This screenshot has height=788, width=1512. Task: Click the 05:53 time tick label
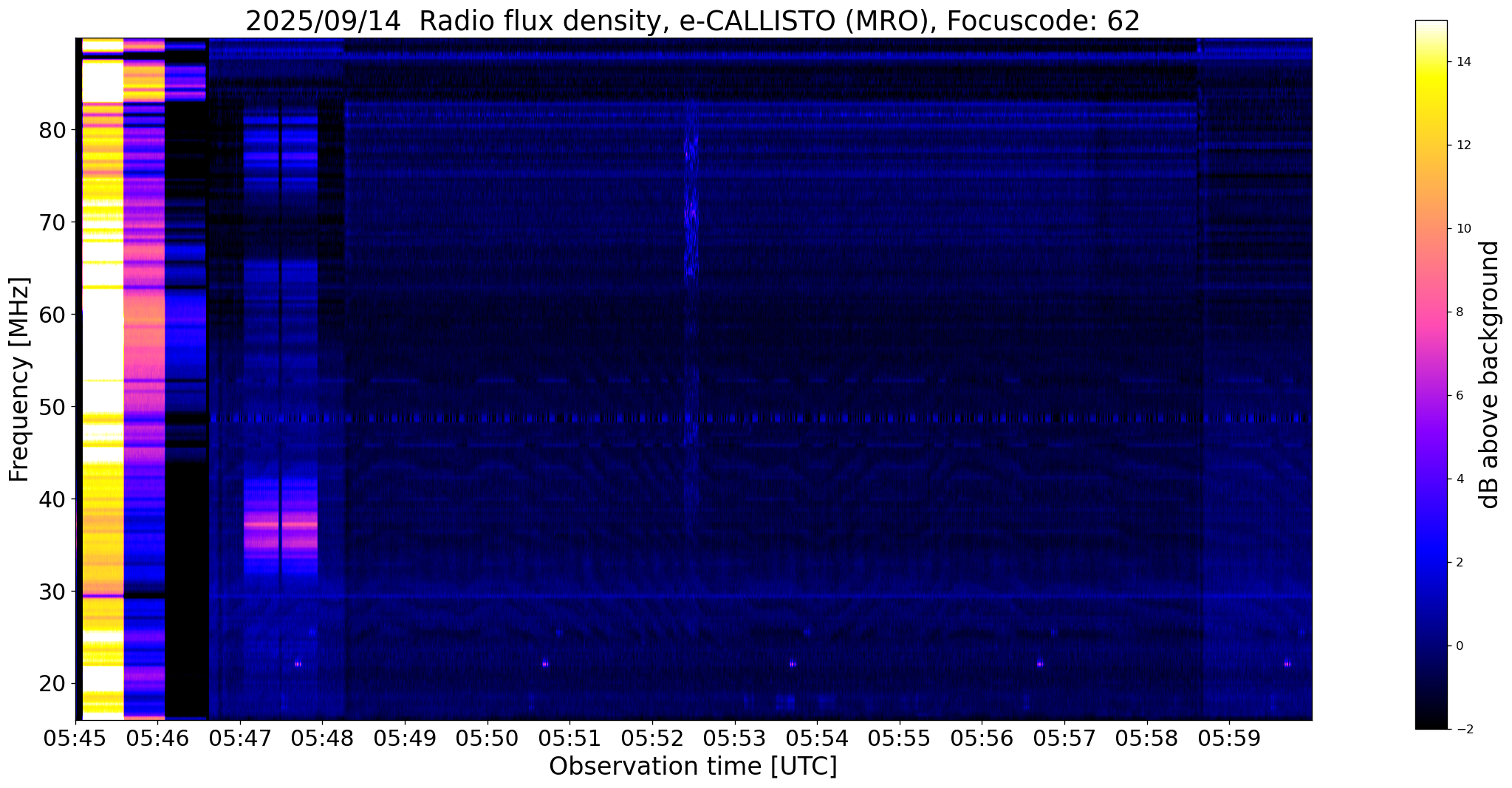tap(735, 739)
